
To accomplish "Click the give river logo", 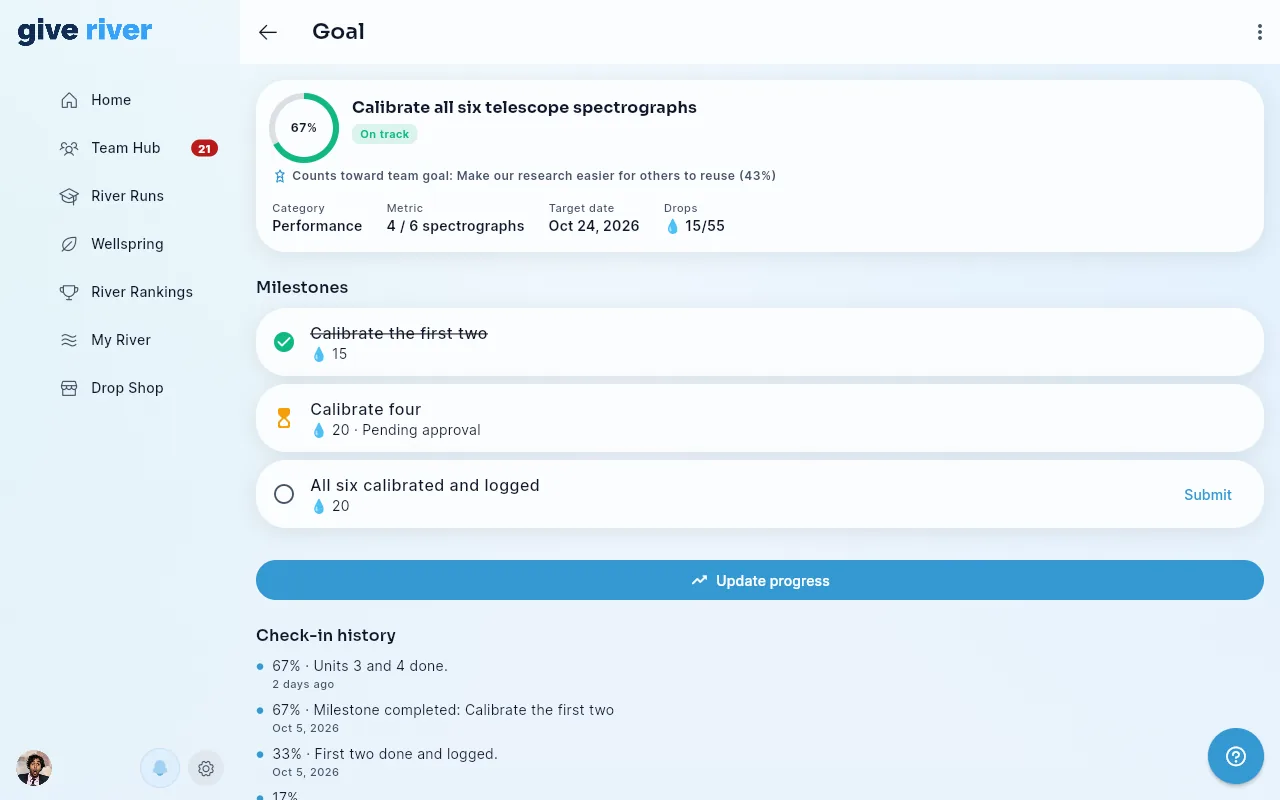I will click(85, 31).
